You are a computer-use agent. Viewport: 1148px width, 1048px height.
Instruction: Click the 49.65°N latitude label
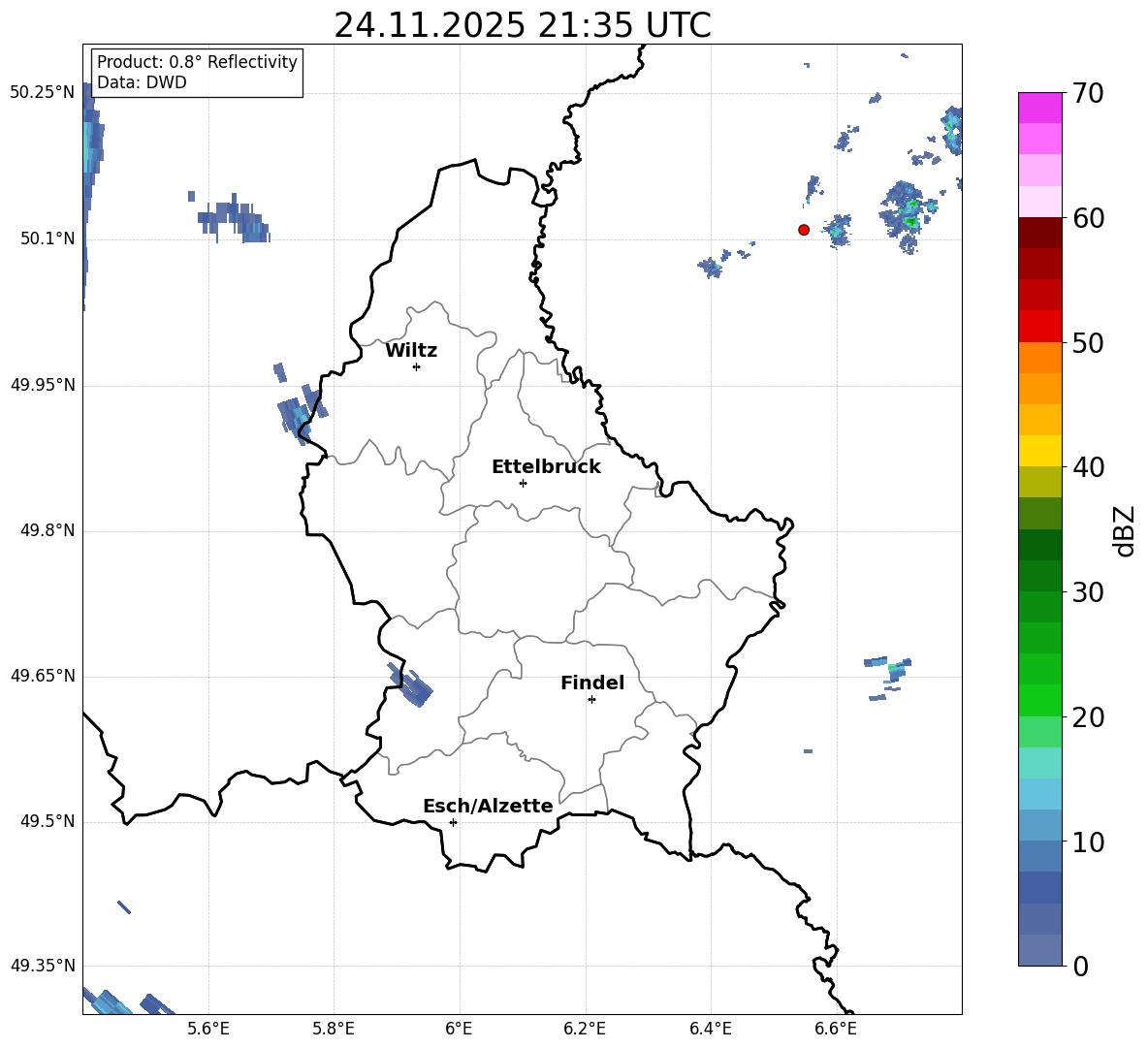tap(43, 676)
